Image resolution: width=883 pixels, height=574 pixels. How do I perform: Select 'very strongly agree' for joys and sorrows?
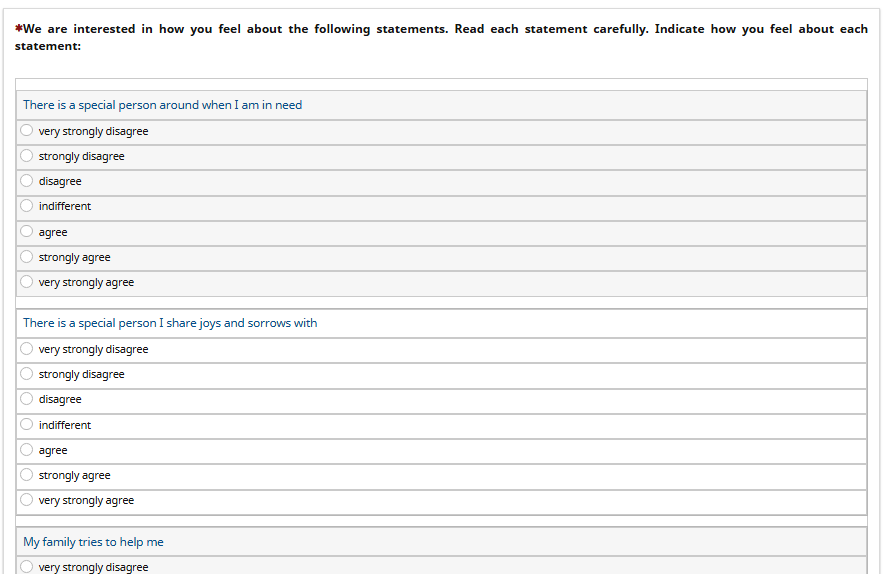click(27, 500)
